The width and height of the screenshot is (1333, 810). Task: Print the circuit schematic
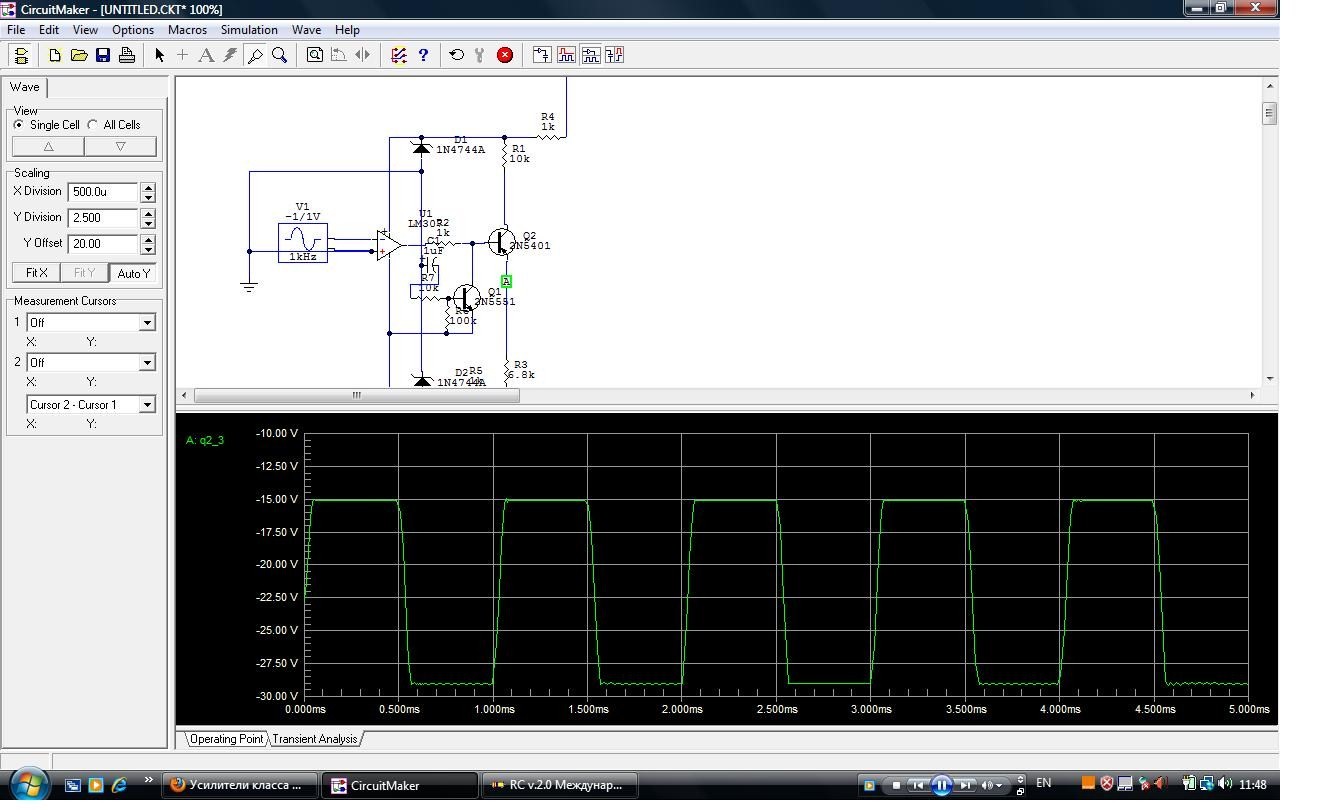coord(127,55)
